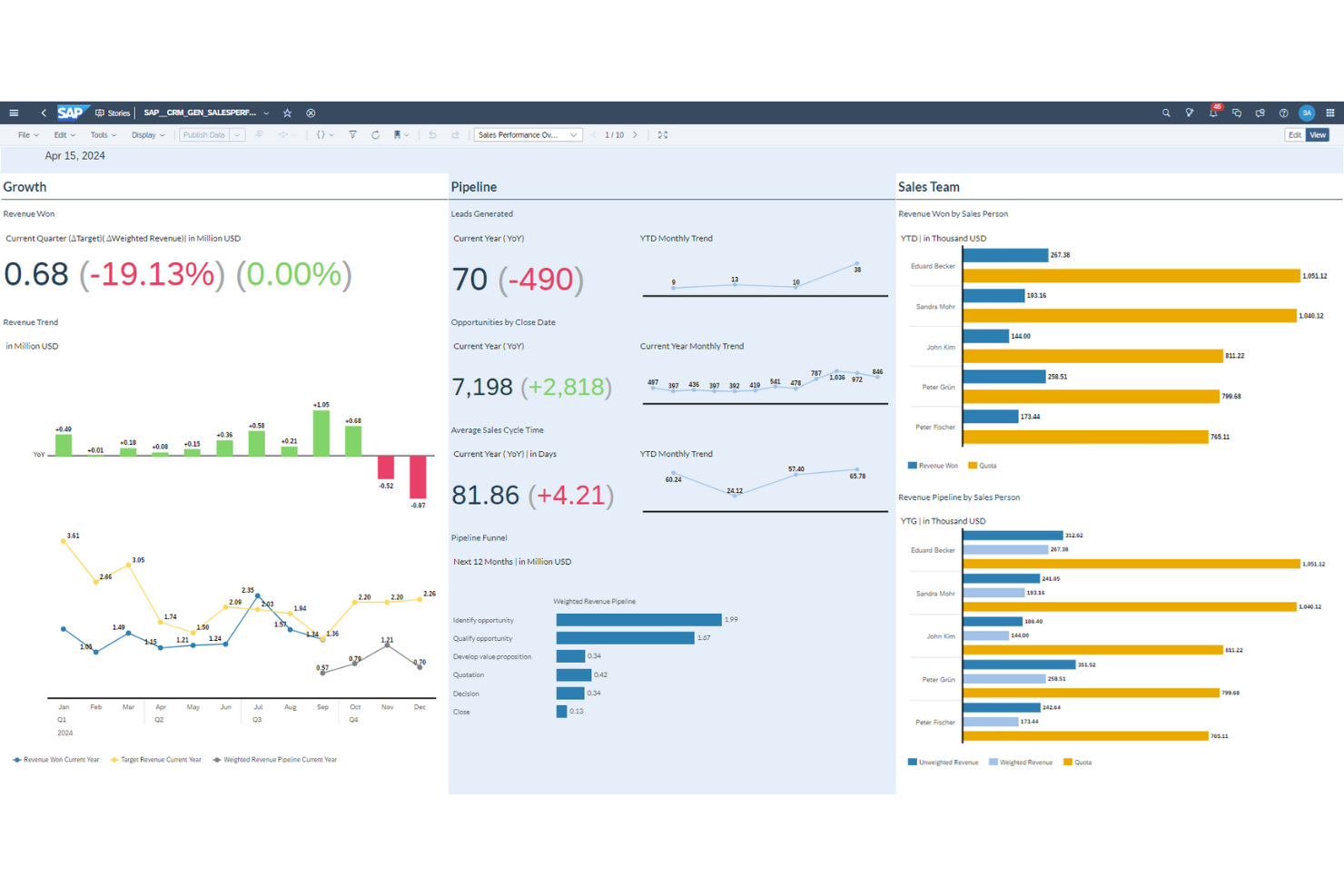Image resolution: width=1344 pixels, height=896 pixels.
Task: Switch the story to Edit mode
Action: 1293,134
